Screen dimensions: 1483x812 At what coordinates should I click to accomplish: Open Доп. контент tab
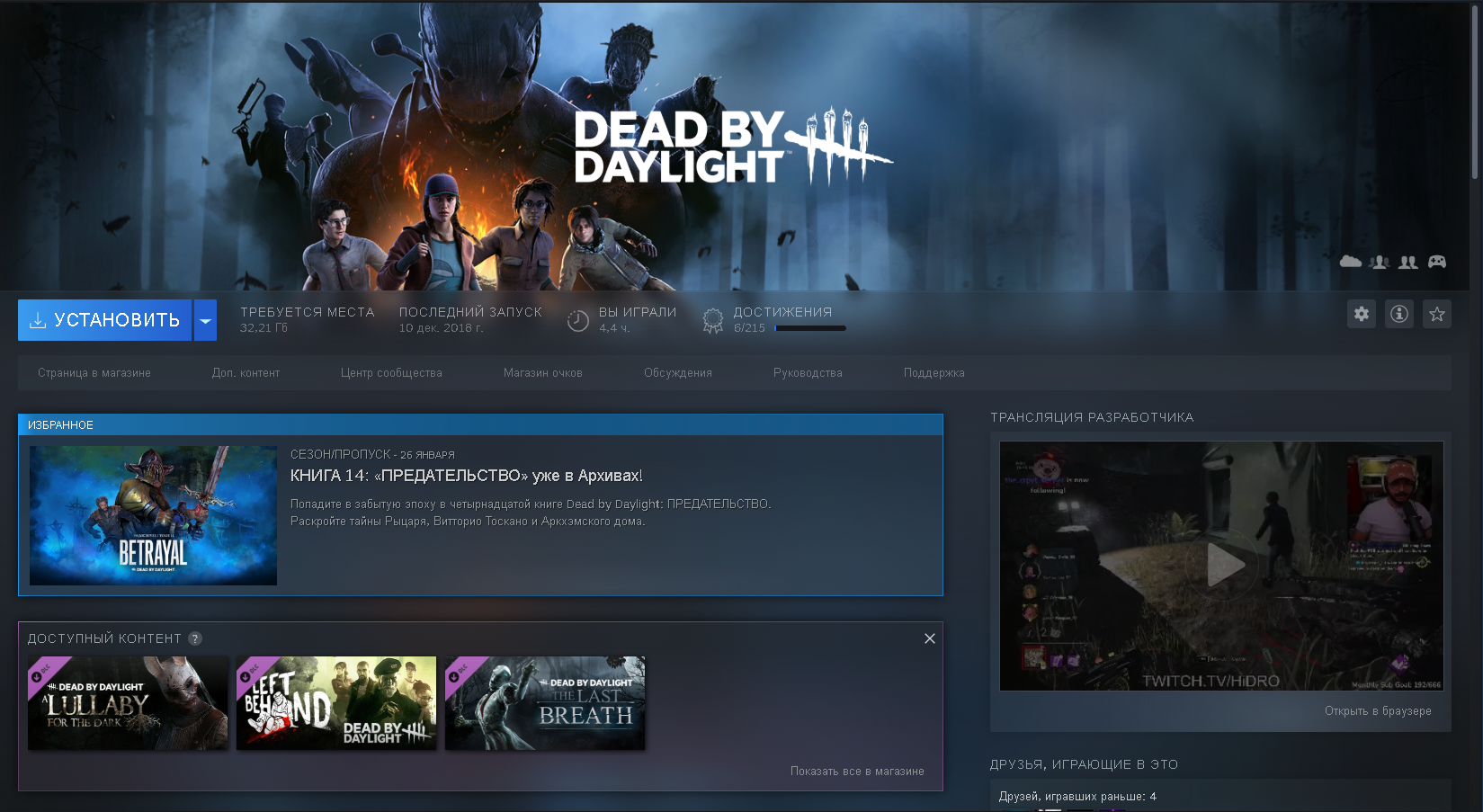[246, 373]
